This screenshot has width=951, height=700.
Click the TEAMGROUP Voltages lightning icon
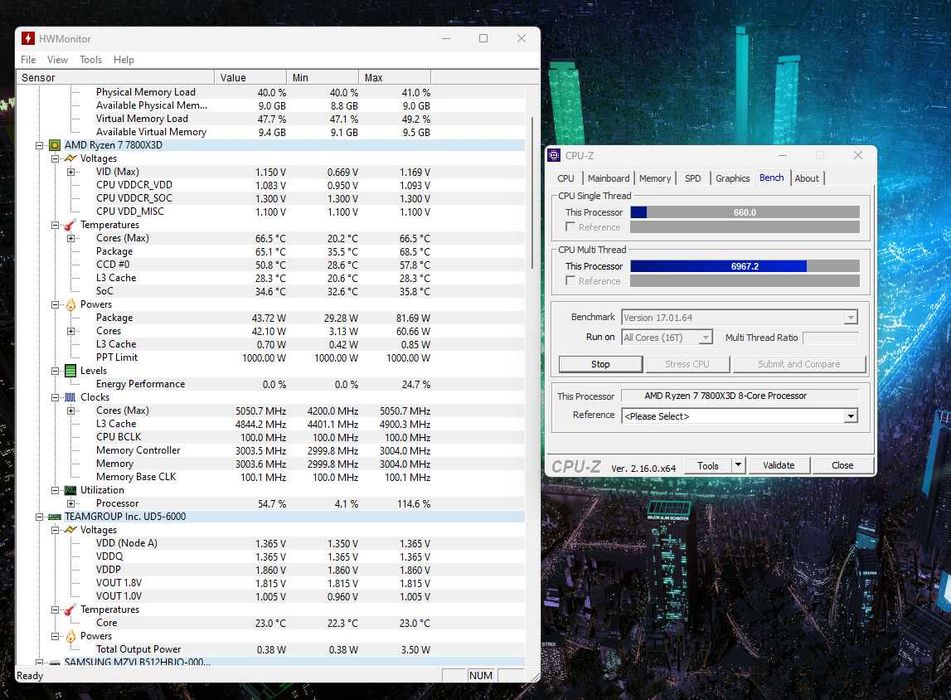click(x=70, y=530)
